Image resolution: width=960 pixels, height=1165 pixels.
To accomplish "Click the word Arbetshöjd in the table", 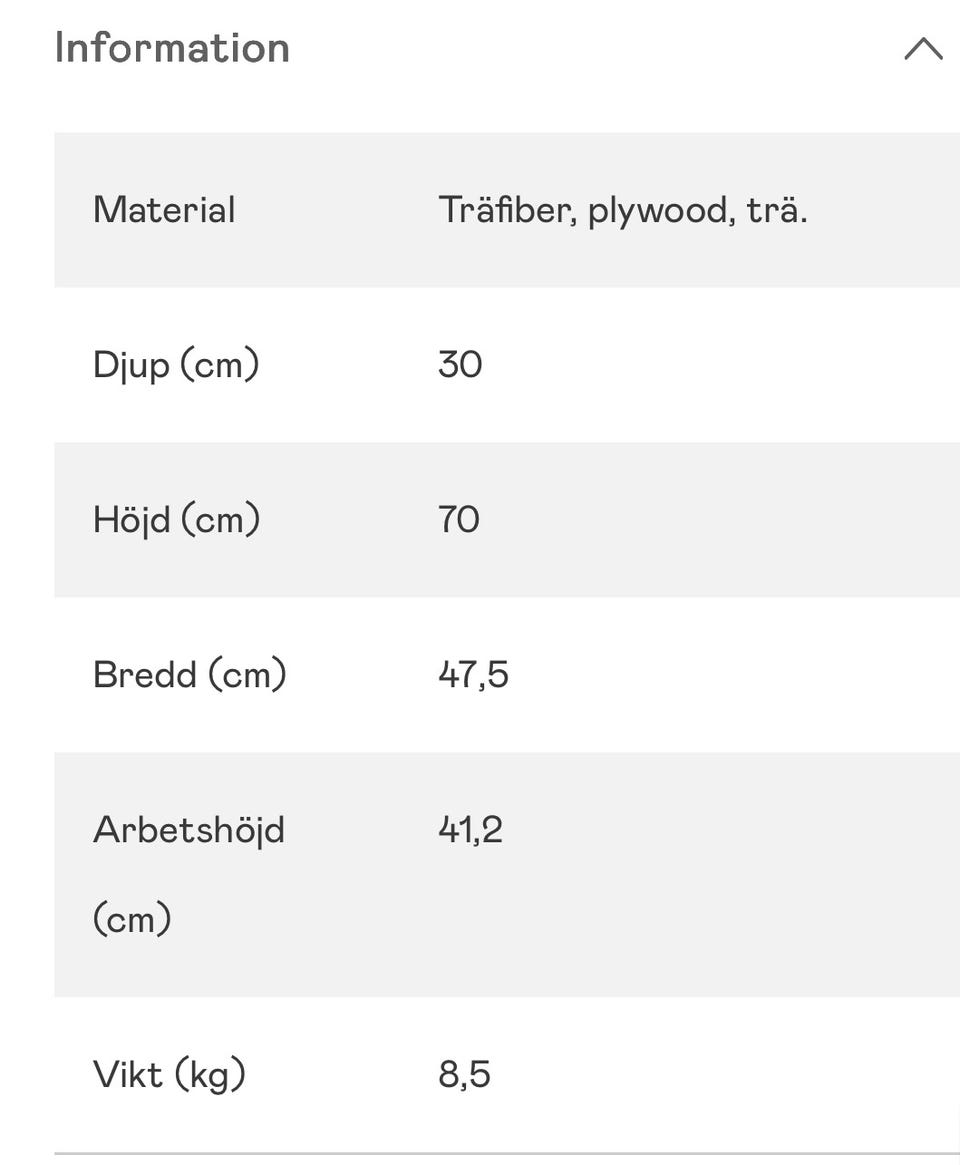I will pyautogui.click(x=188, y=830).
